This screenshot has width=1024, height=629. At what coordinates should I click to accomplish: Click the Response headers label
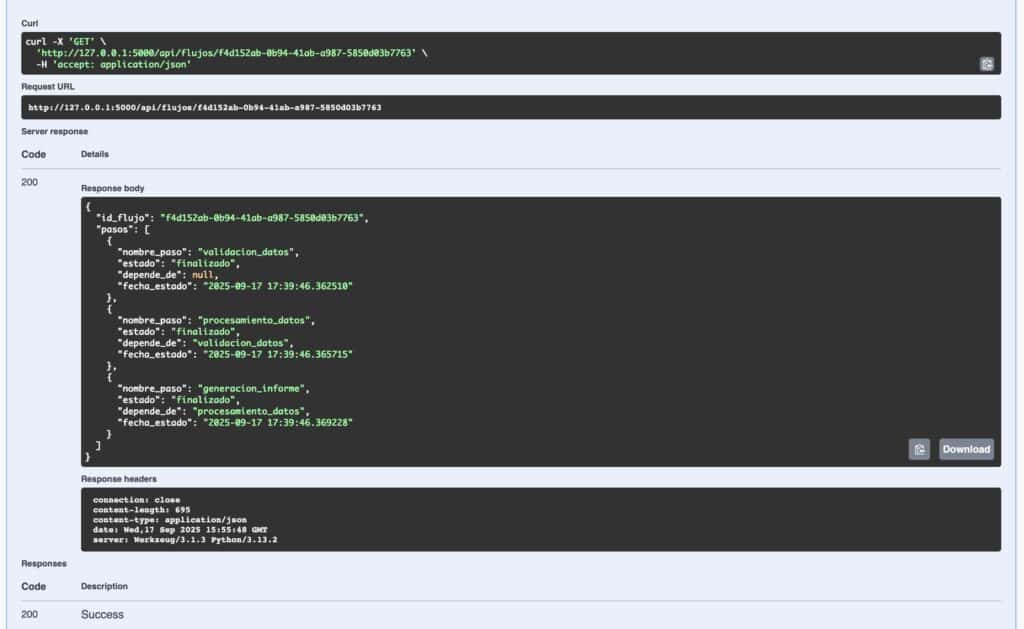118,479
